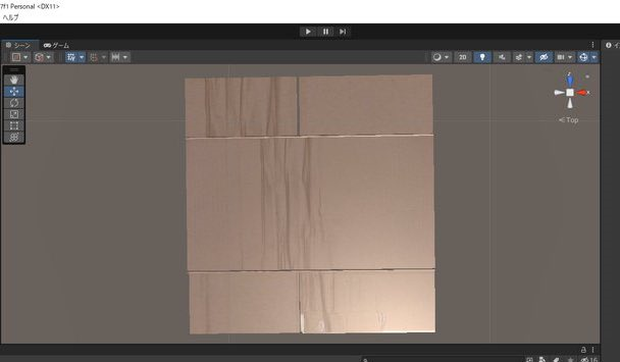The height and width of the screenshot is (362, 620).
Task: Open grid visibility dropdown arrow
Action: pos(81,57)
